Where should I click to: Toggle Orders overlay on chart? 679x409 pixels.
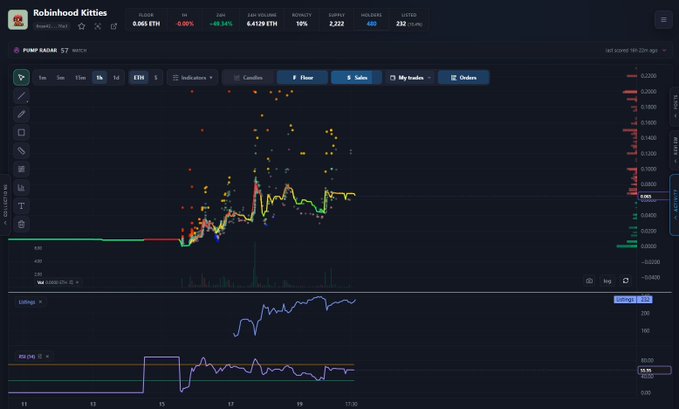tap(463, 78)
